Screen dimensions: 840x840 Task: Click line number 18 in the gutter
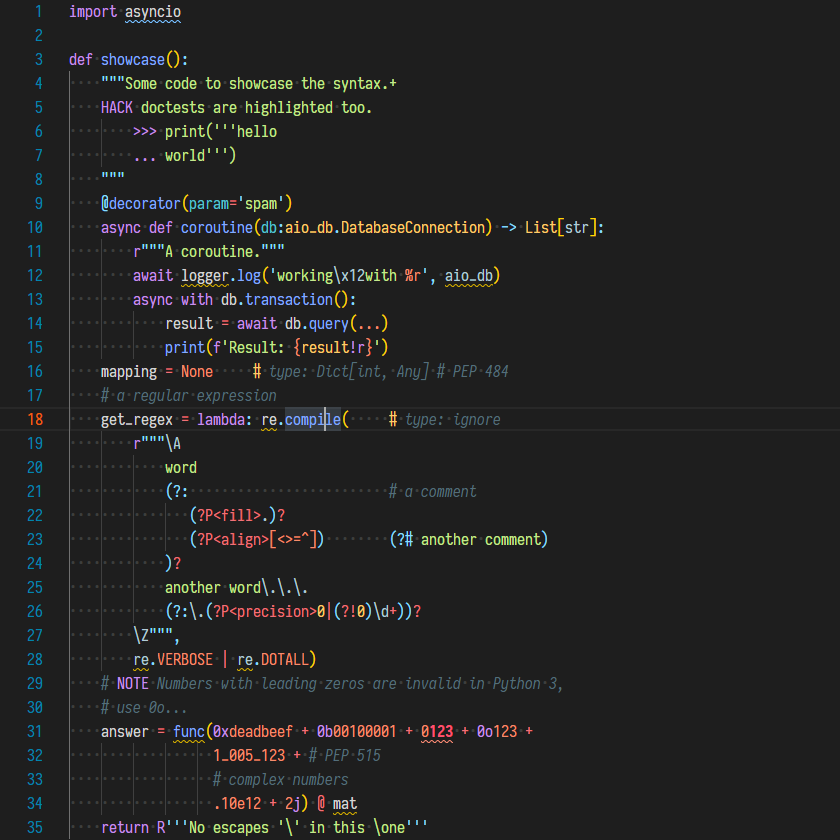(35, 419)
